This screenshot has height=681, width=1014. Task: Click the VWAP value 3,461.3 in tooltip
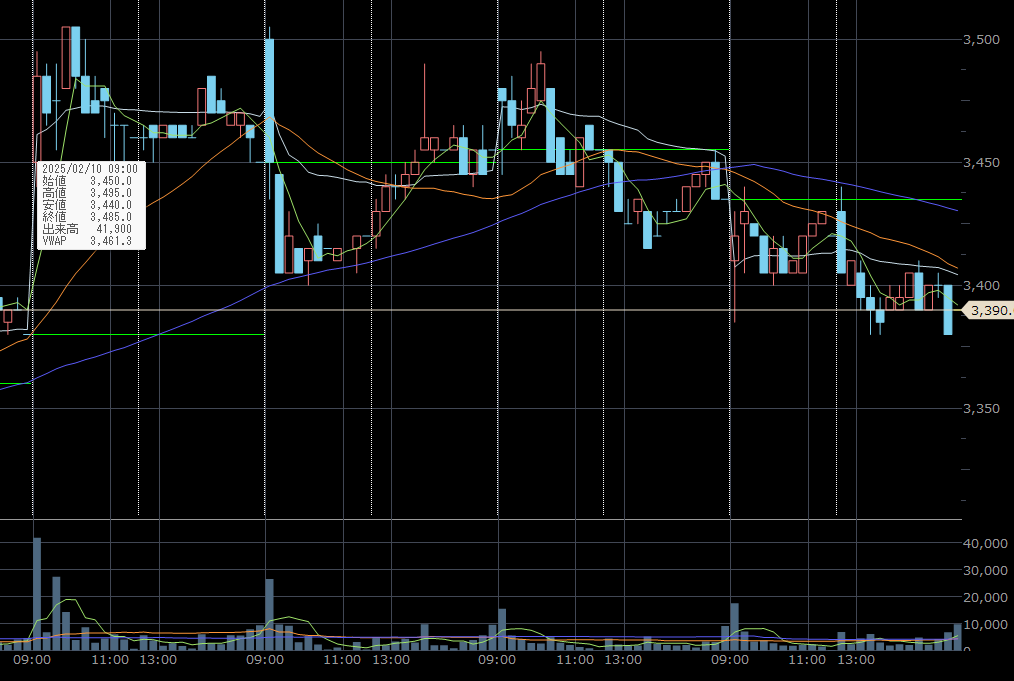(111, 241)
